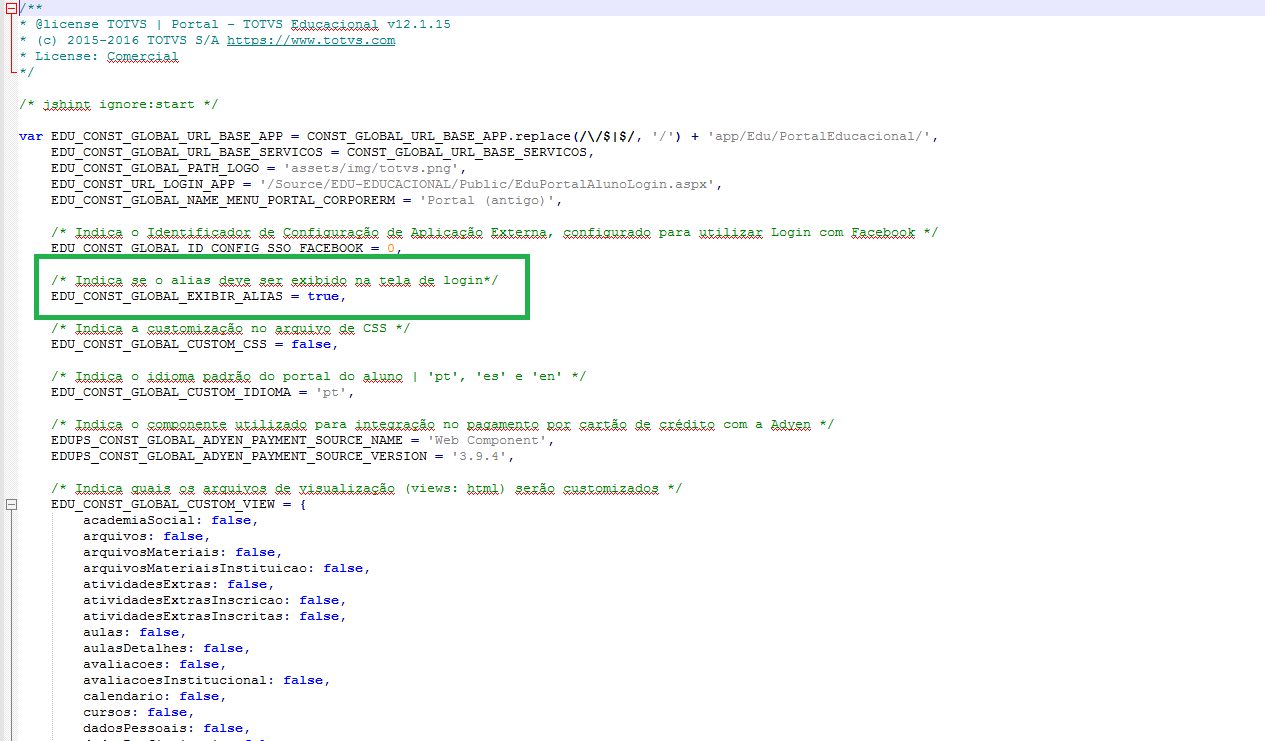Click the EDU_CONST_GLOBAL_EXIBIR_ALIAS identifier

167,297
